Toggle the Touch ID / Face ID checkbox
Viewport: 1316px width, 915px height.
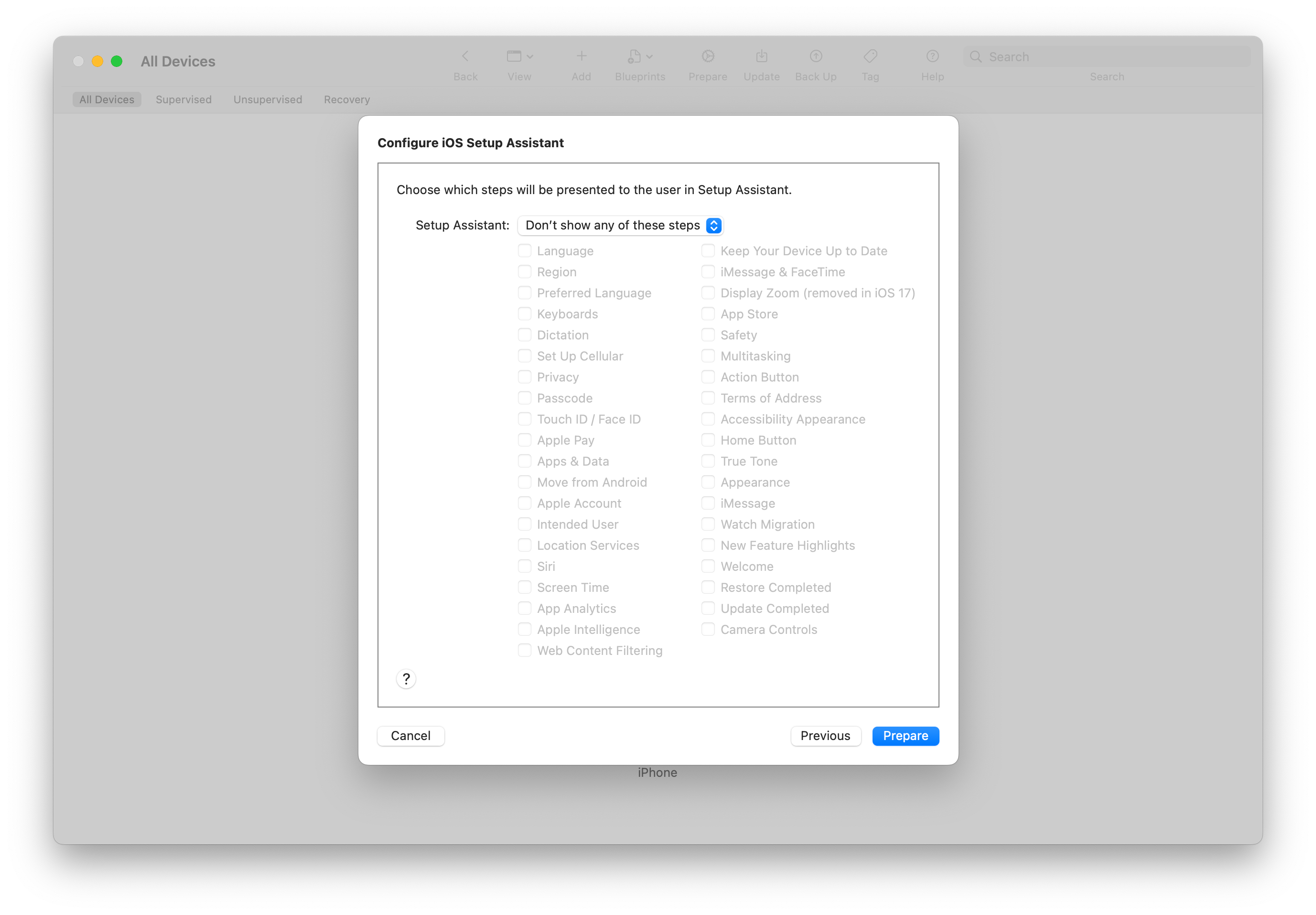pyautogui.click(x=524, y=419)
